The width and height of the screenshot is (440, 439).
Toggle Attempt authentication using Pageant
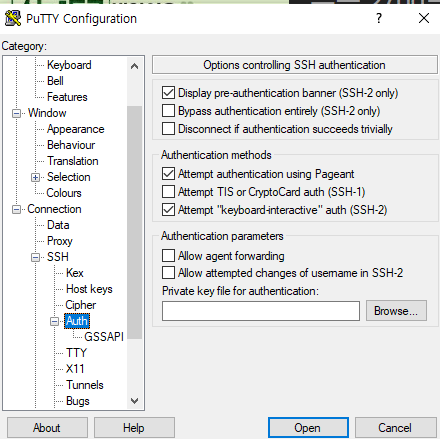(168, 174)
